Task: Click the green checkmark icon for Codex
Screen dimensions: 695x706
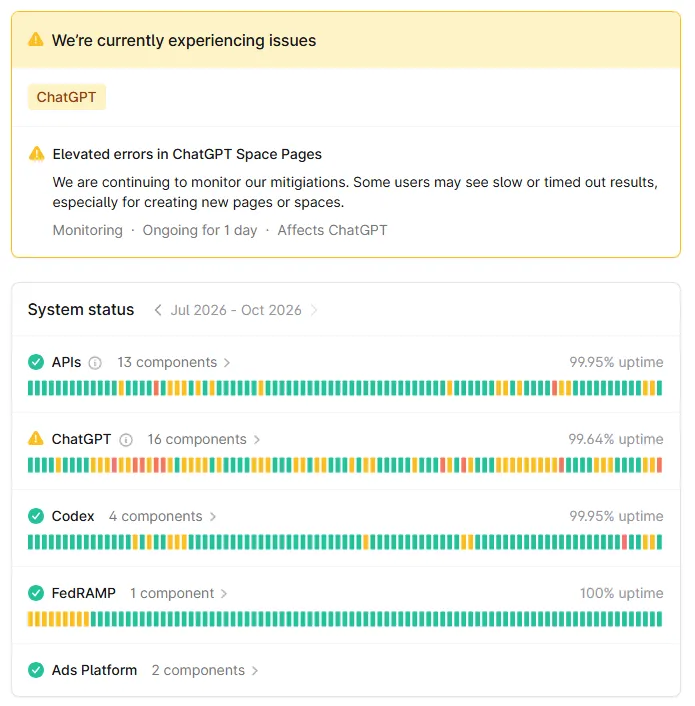Action: tap(36, 516)
